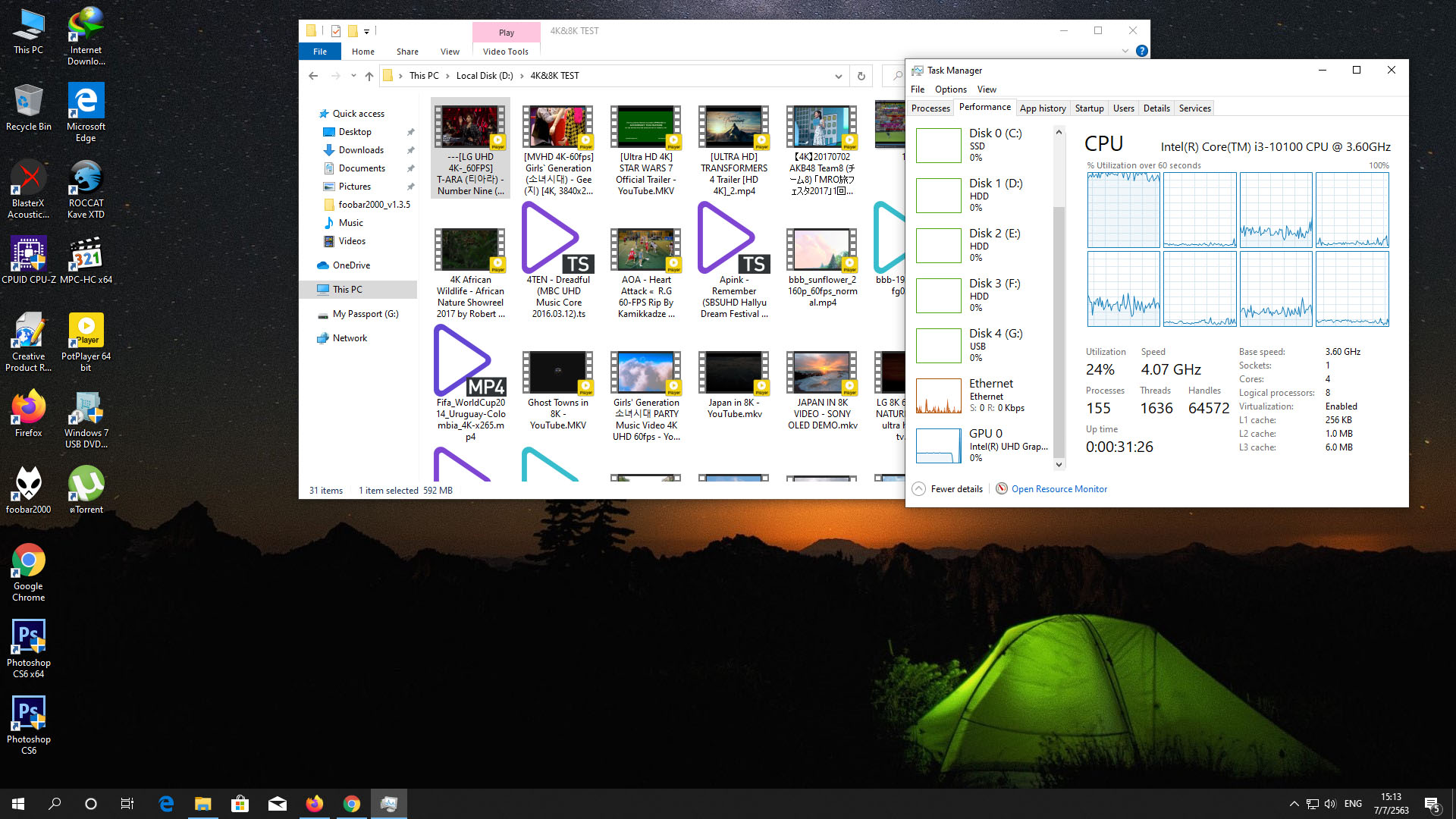Switch to the App history tab
Viewport: 1456px width, 819px height.
coord(1042,108)
